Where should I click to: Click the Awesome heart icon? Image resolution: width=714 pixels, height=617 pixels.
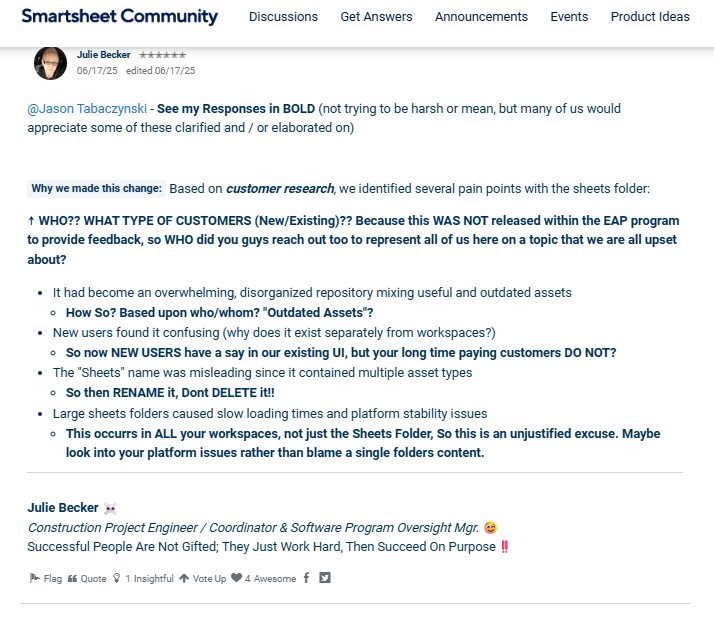point(236,578)
